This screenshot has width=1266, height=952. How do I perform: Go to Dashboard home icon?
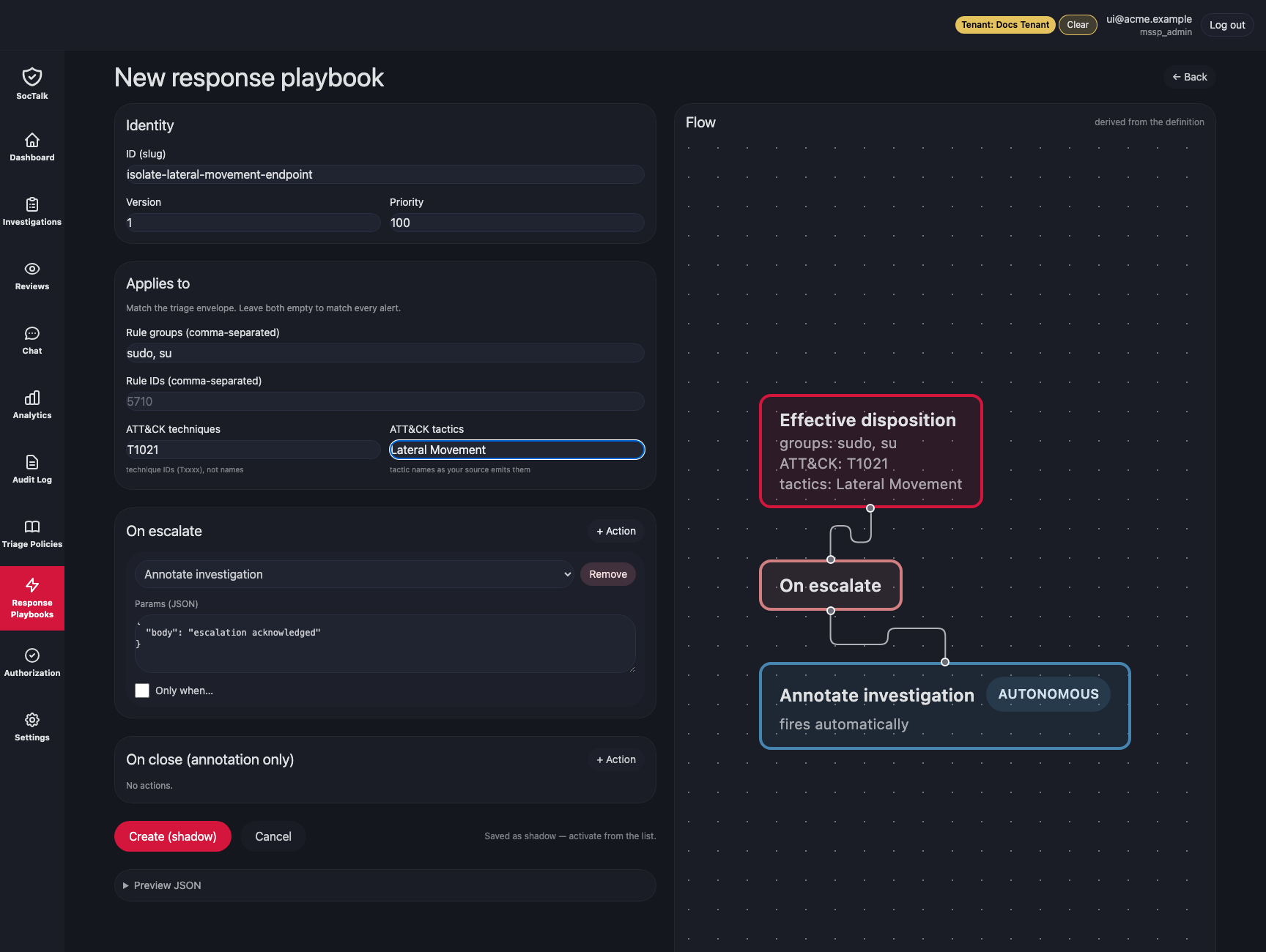[32, 140]
